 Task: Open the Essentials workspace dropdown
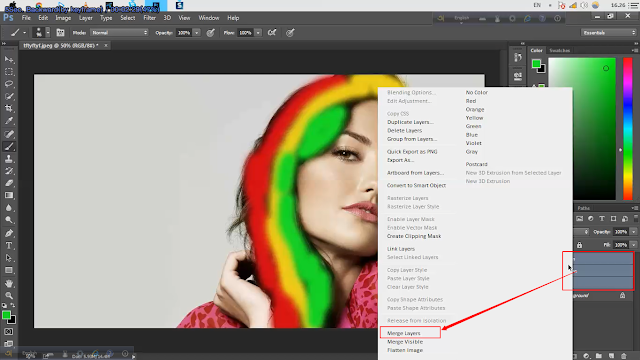tap(609, 33)
